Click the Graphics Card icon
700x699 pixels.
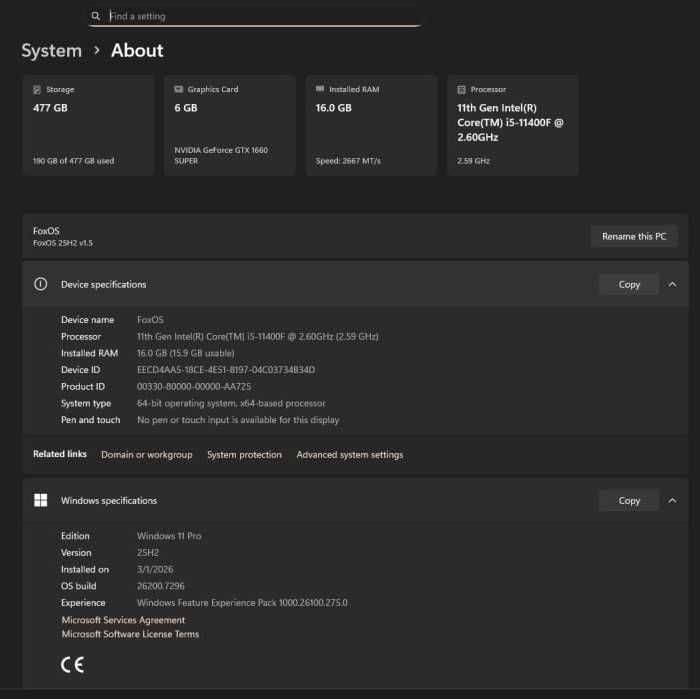pyautogui.click(x=178, y=89)
